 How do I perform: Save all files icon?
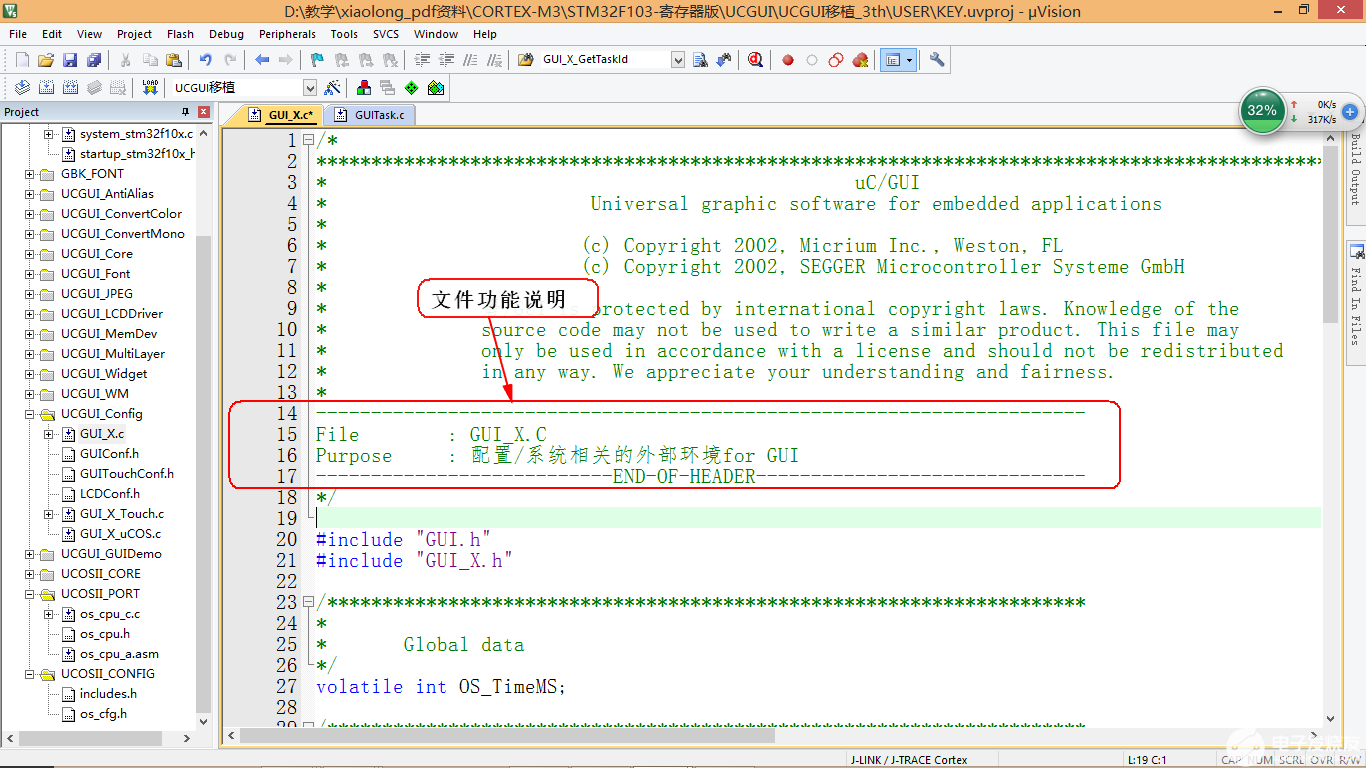pos(94,60)
